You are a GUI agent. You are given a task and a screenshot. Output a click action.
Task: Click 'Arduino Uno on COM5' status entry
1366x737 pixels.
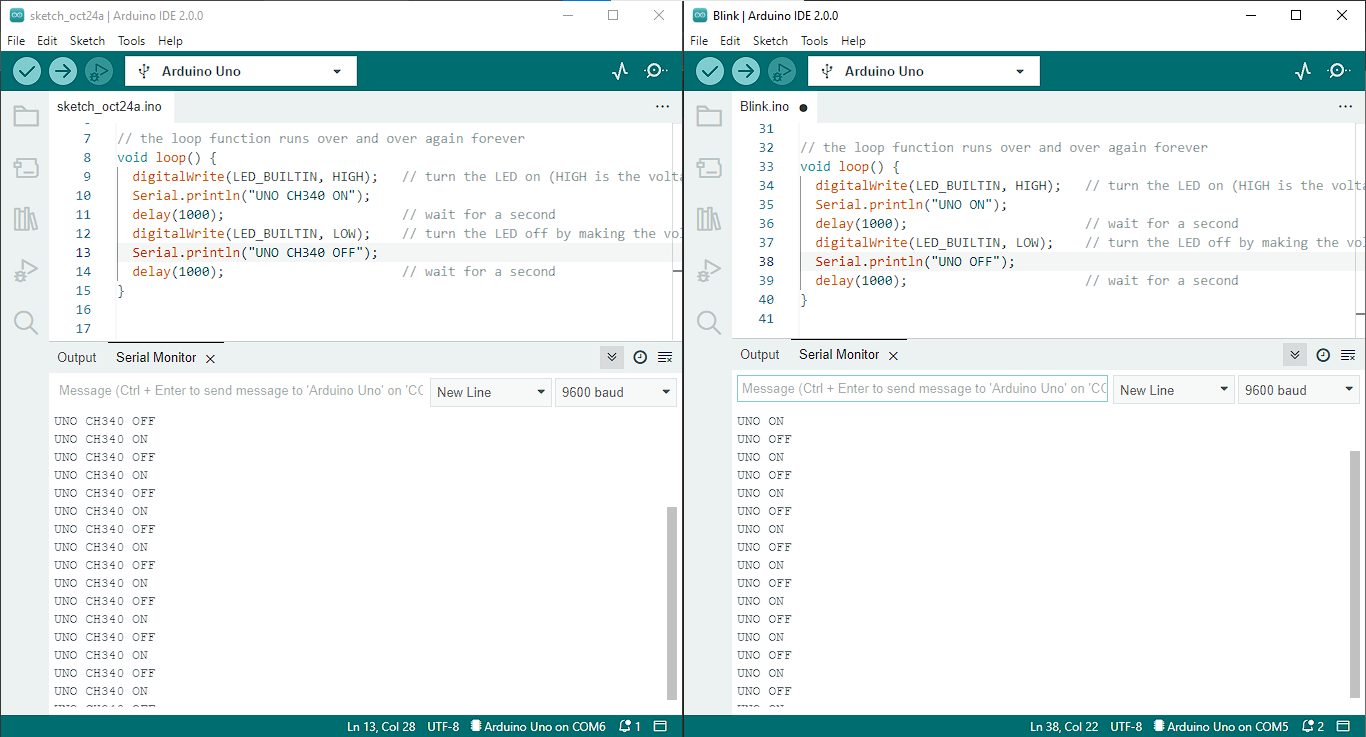[1221, 727]
